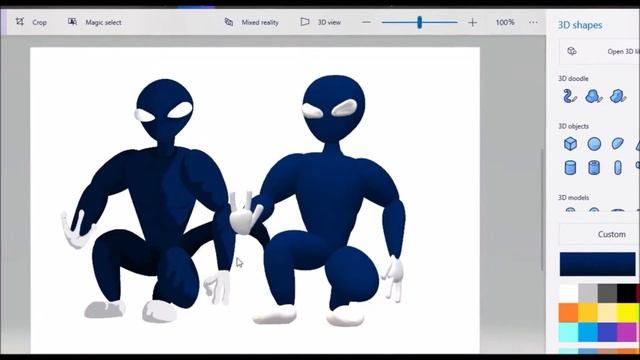Select the Crop tool

(x=31, y=22)
